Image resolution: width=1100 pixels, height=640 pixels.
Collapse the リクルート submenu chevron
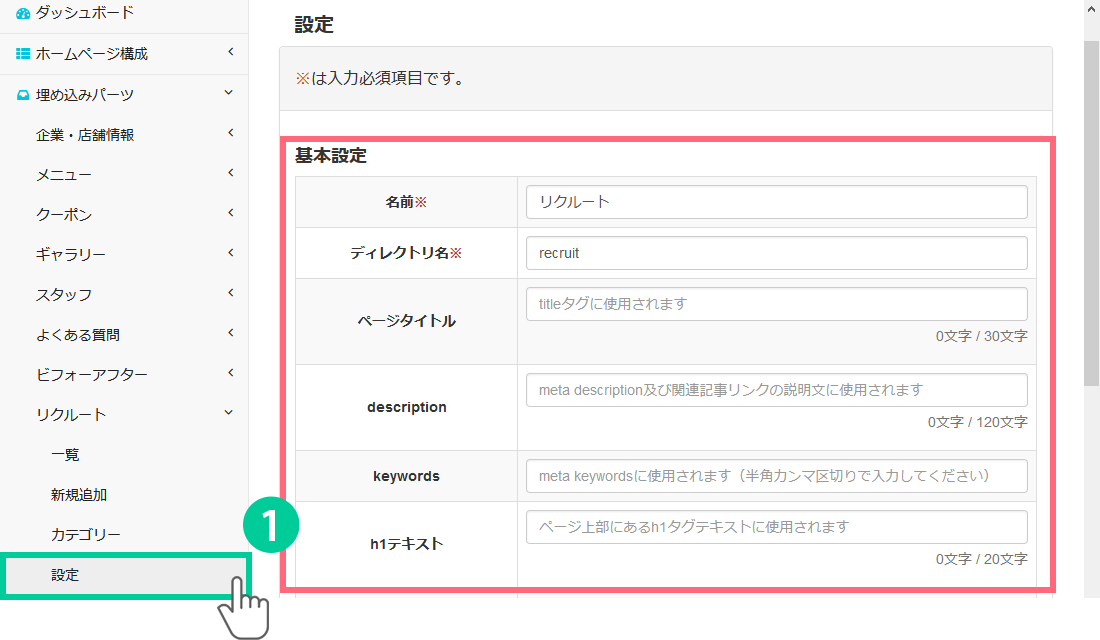point(229,413)
